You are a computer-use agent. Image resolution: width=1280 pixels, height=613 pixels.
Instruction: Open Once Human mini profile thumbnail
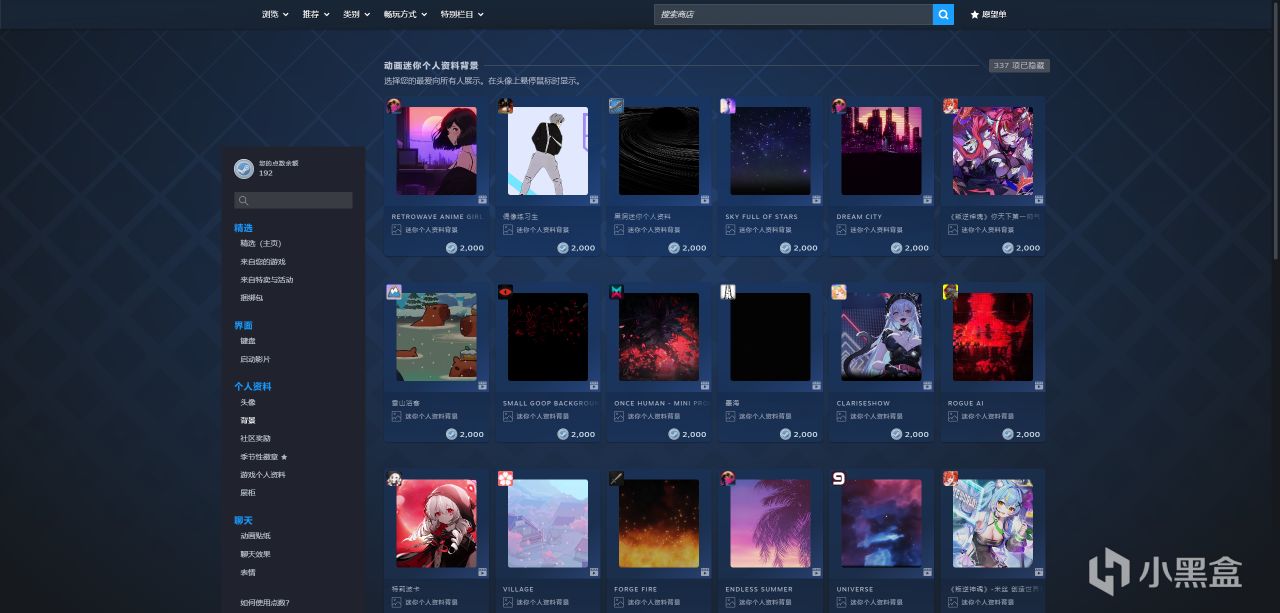point(659,337)
